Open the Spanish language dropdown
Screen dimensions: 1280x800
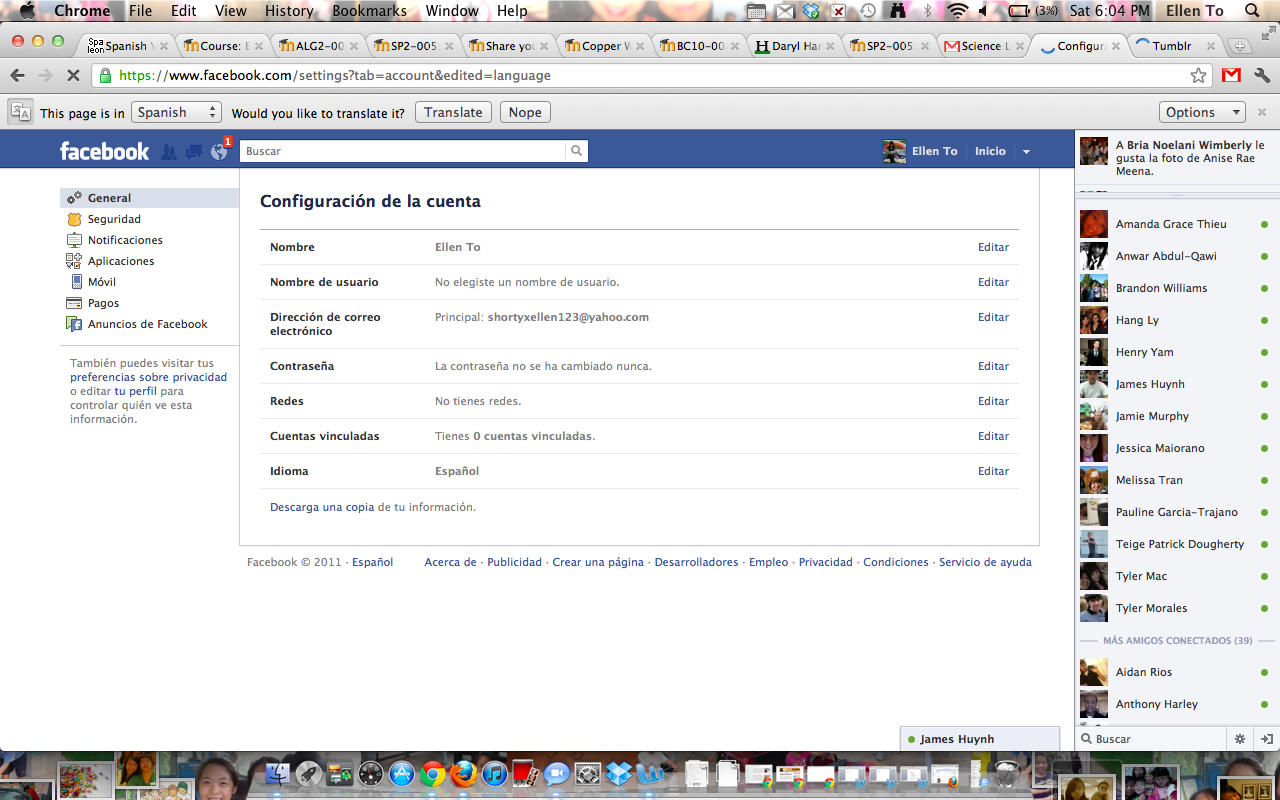pyautogui.click(x=176, y=113)
